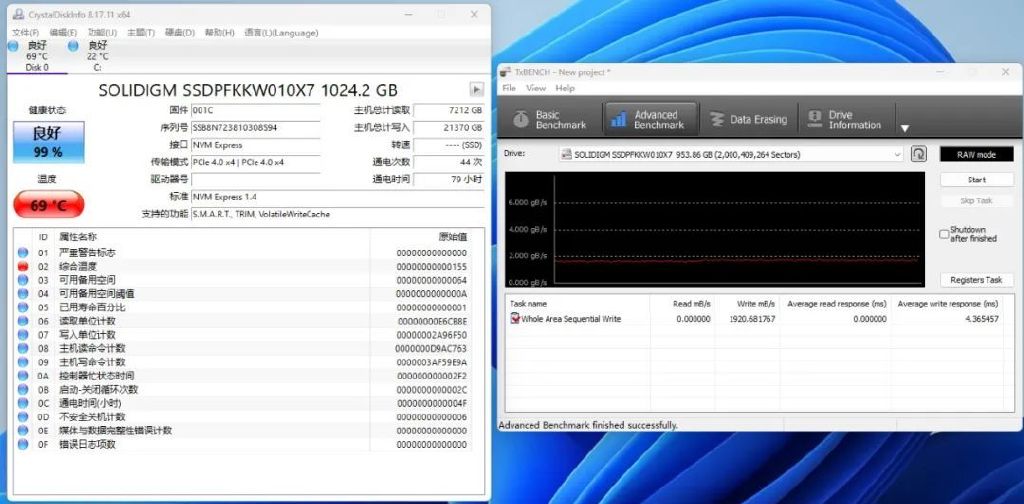Click the power-on hours value 79 小时
Screen dimensions: 1024x504
click(449, 179)
